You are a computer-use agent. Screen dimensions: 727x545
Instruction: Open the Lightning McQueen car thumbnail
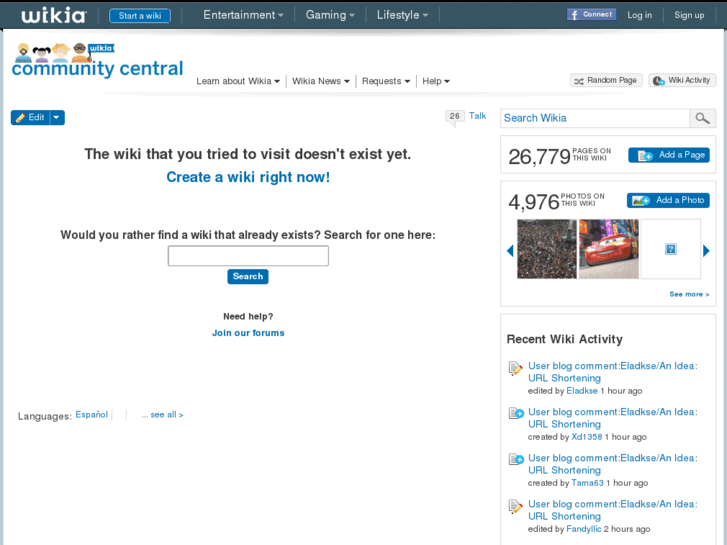(609, 249)
